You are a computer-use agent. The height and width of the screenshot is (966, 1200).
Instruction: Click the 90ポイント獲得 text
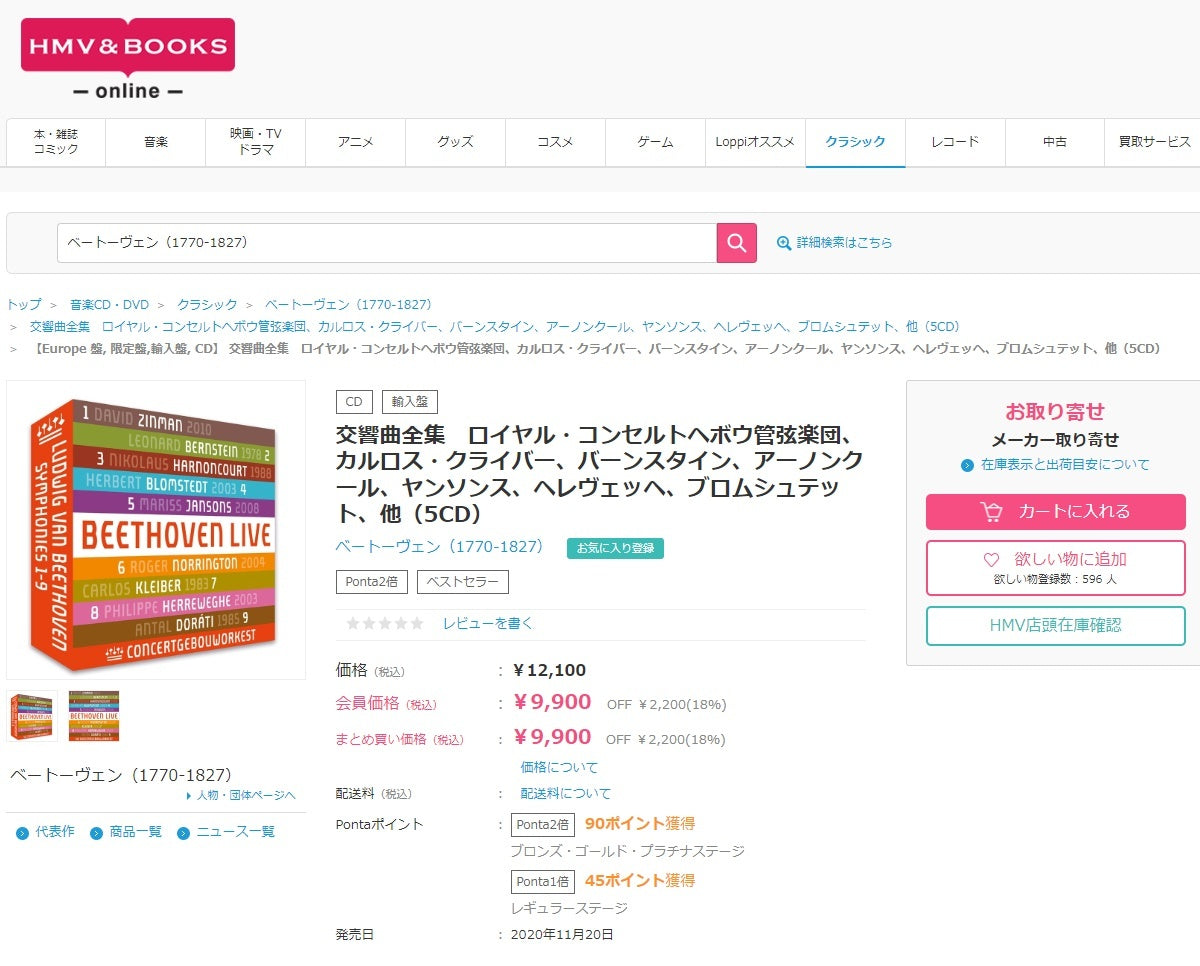point(640,824)
